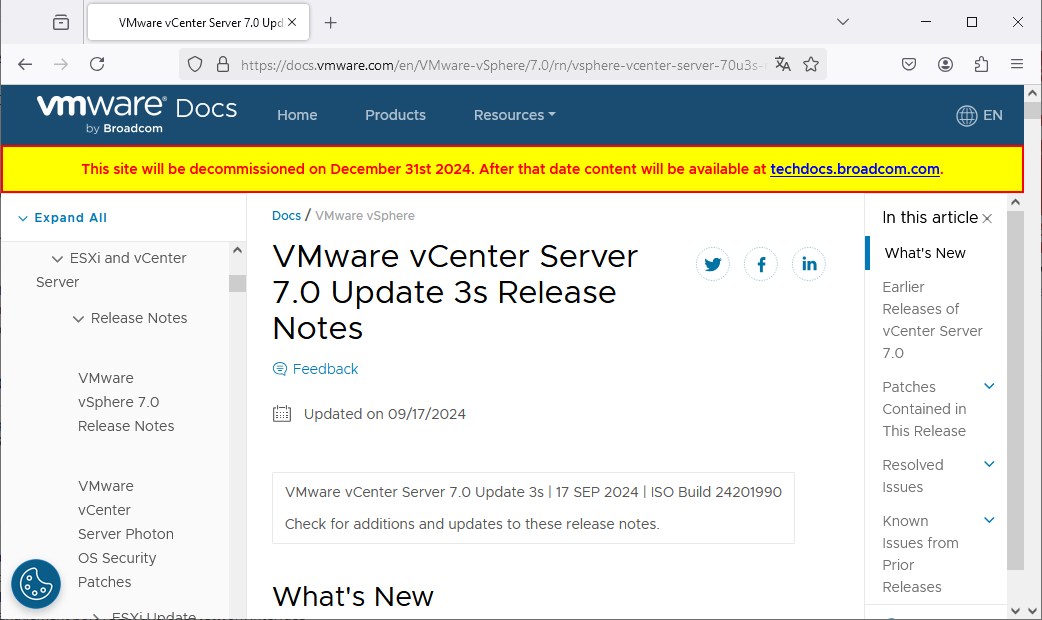
Task: Collapse the Release Notes tree node
Action: (78, 319)
